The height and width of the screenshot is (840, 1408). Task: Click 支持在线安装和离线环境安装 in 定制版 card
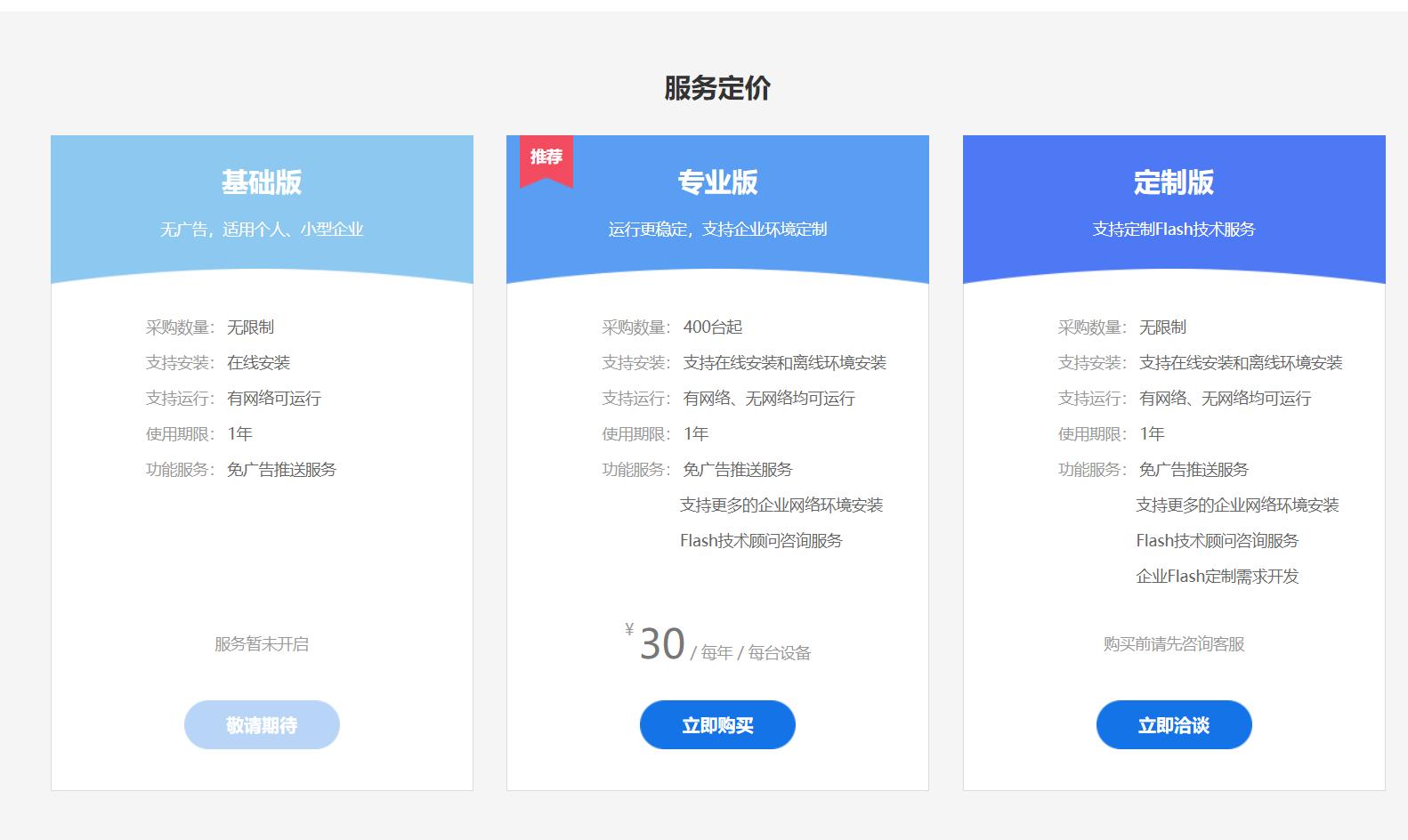(x=1241, y=363)
